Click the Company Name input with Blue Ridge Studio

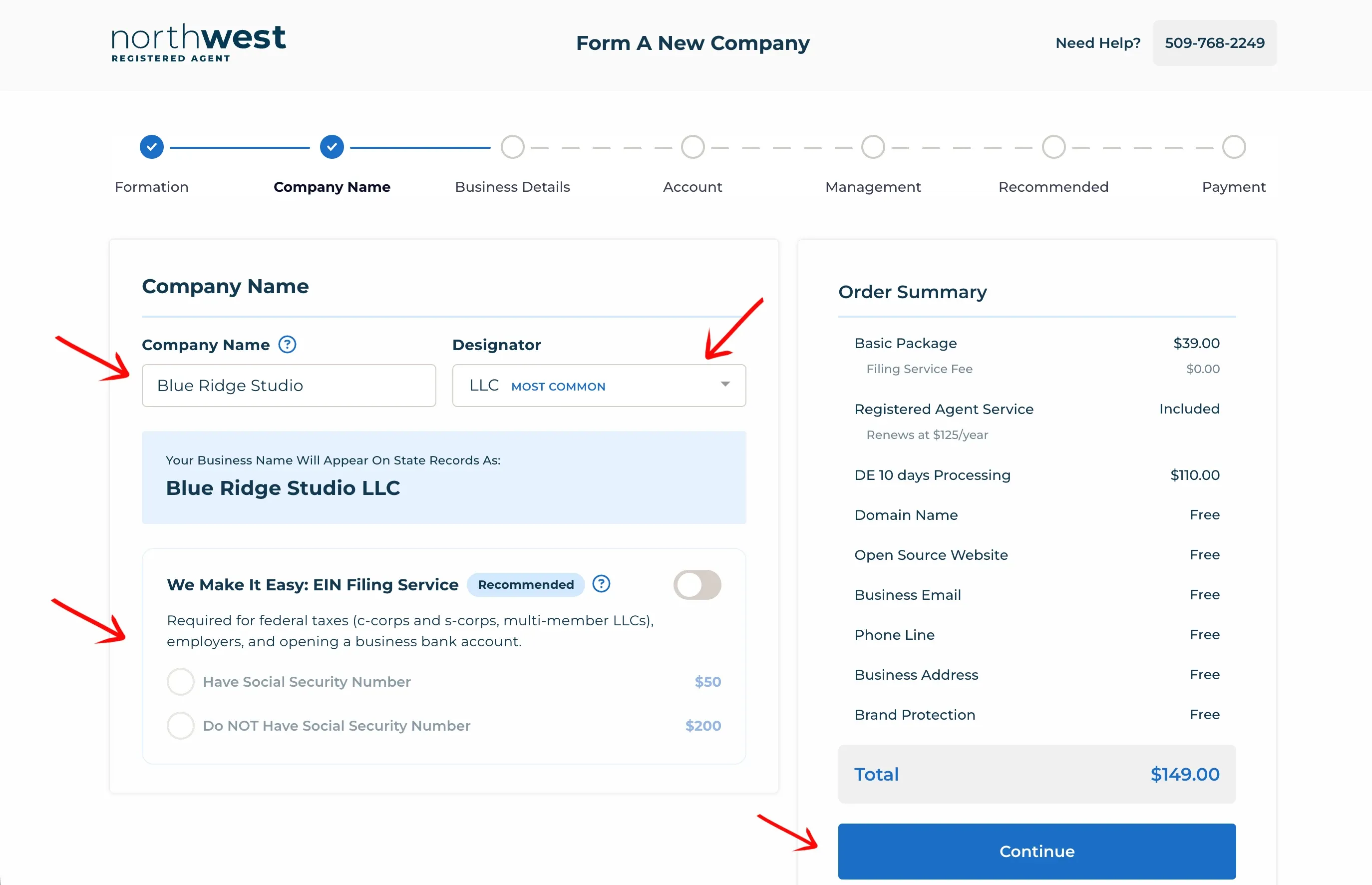[289, 386]
